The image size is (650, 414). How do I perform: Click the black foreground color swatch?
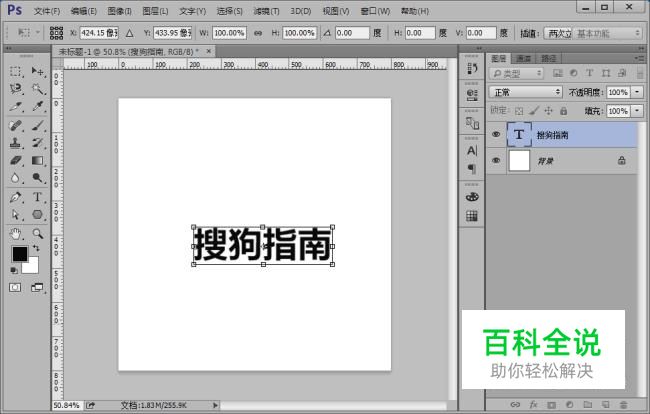[19, 253]
